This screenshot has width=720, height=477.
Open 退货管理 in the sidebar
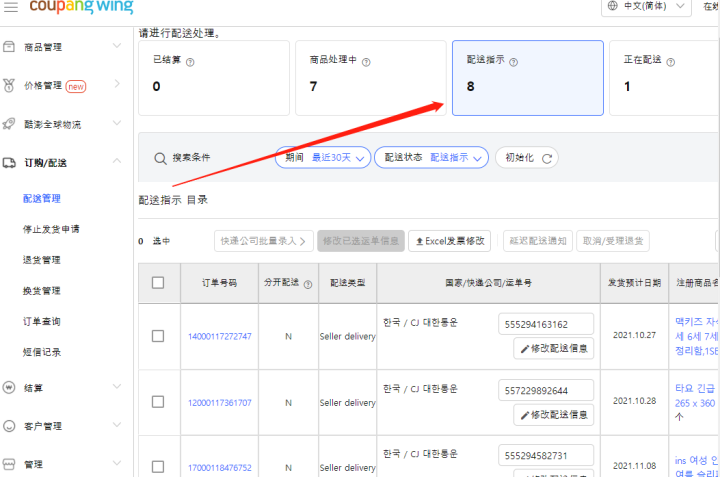coord(42,260)
